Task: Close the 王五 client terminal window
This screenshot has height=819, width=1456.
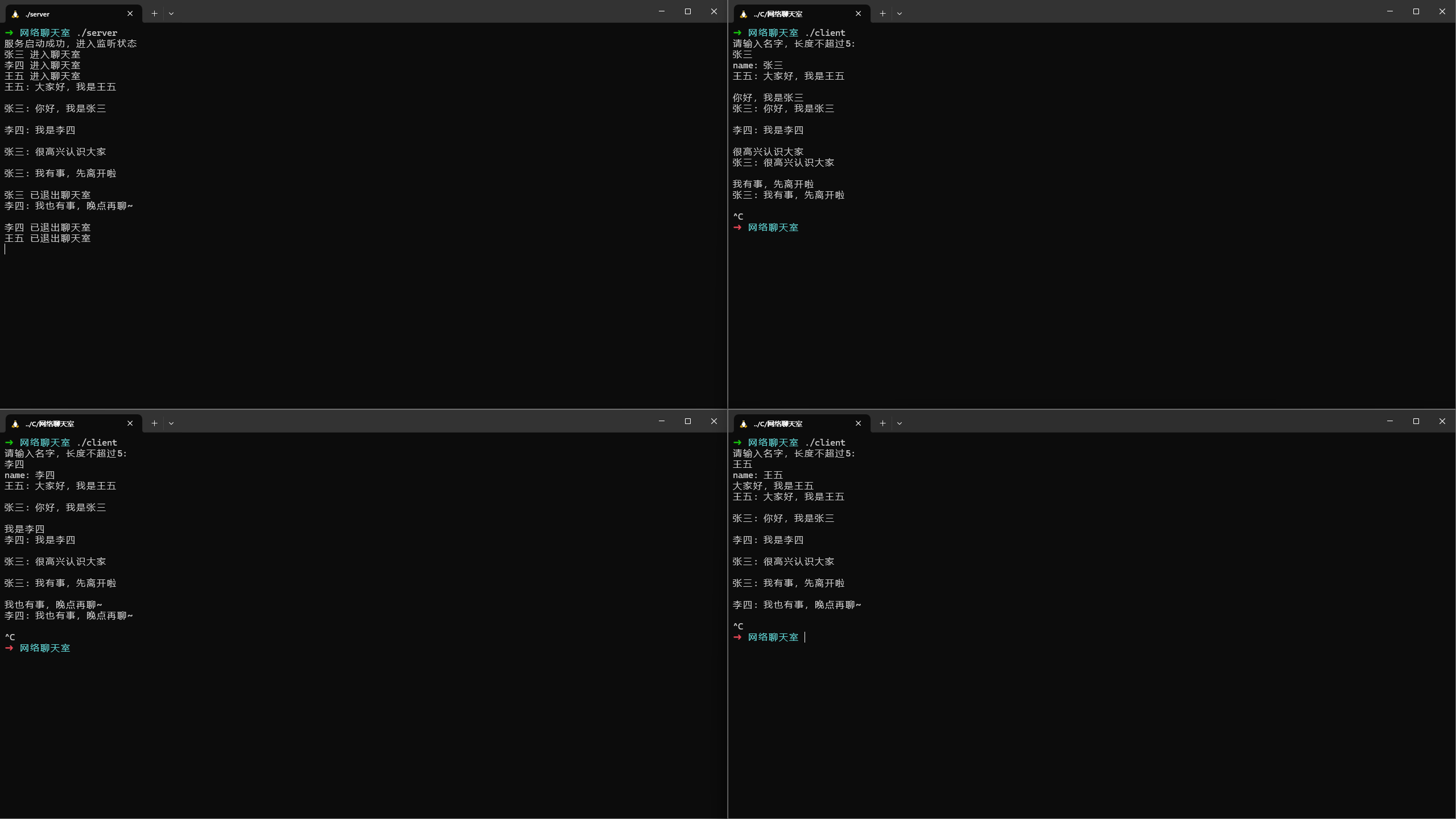Action: 1442,421
